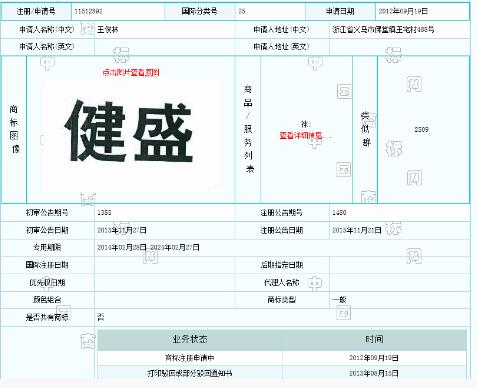Viewport: 477px width, 388px height.
Task: Click the 申请人名称(英文) label
Action: (x=47, y=46)
